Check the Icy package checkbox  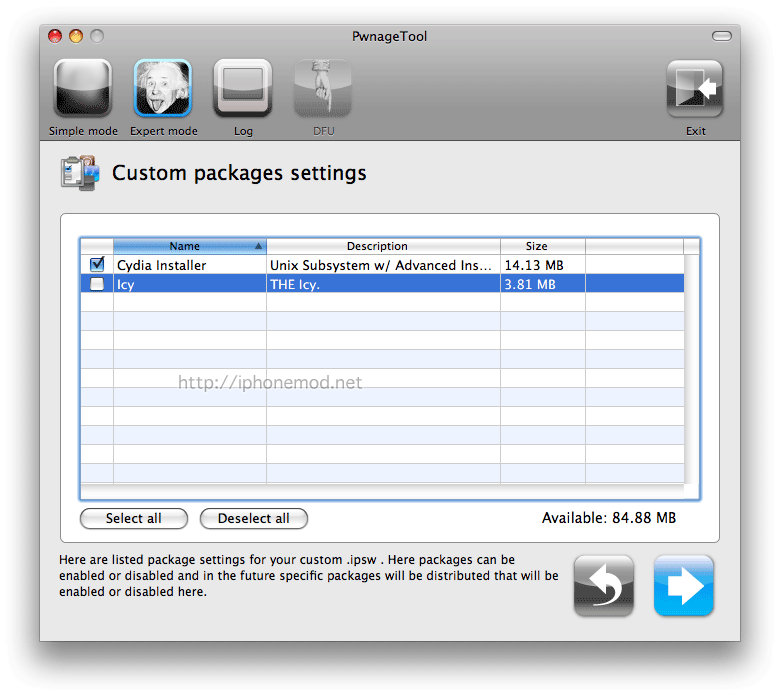point(97,284)
